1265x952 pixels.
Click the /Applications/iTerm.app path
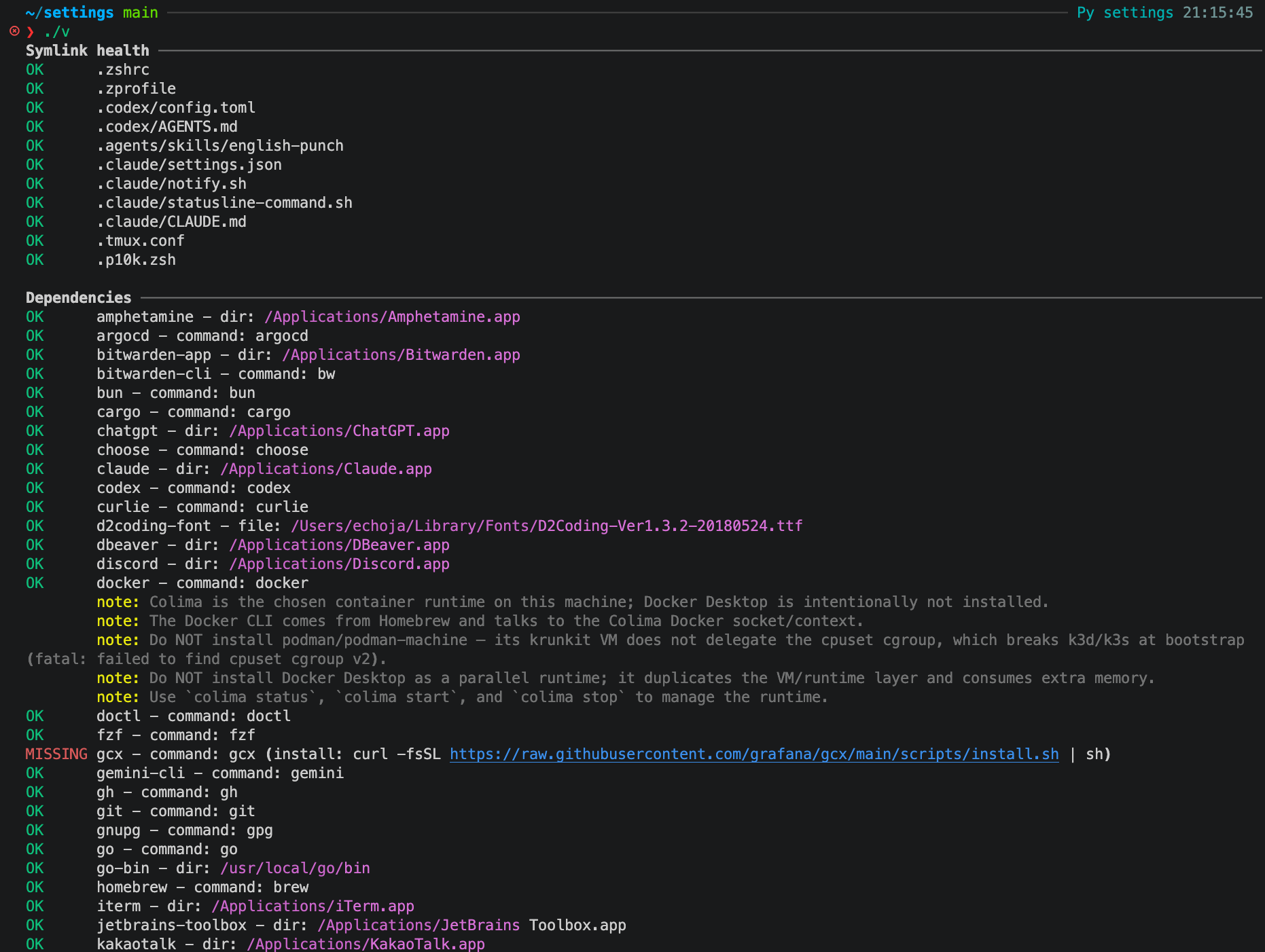313,907
